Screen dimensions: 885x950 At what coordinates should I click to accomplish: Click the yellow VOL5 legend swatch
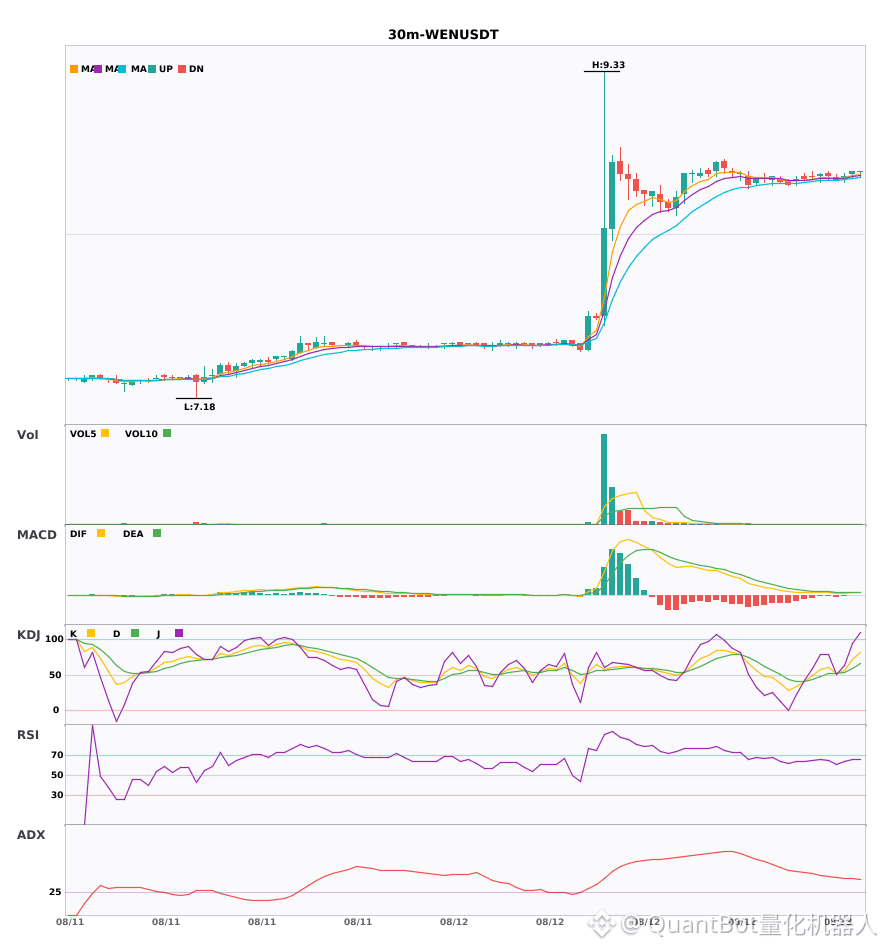tap(105, 433)
